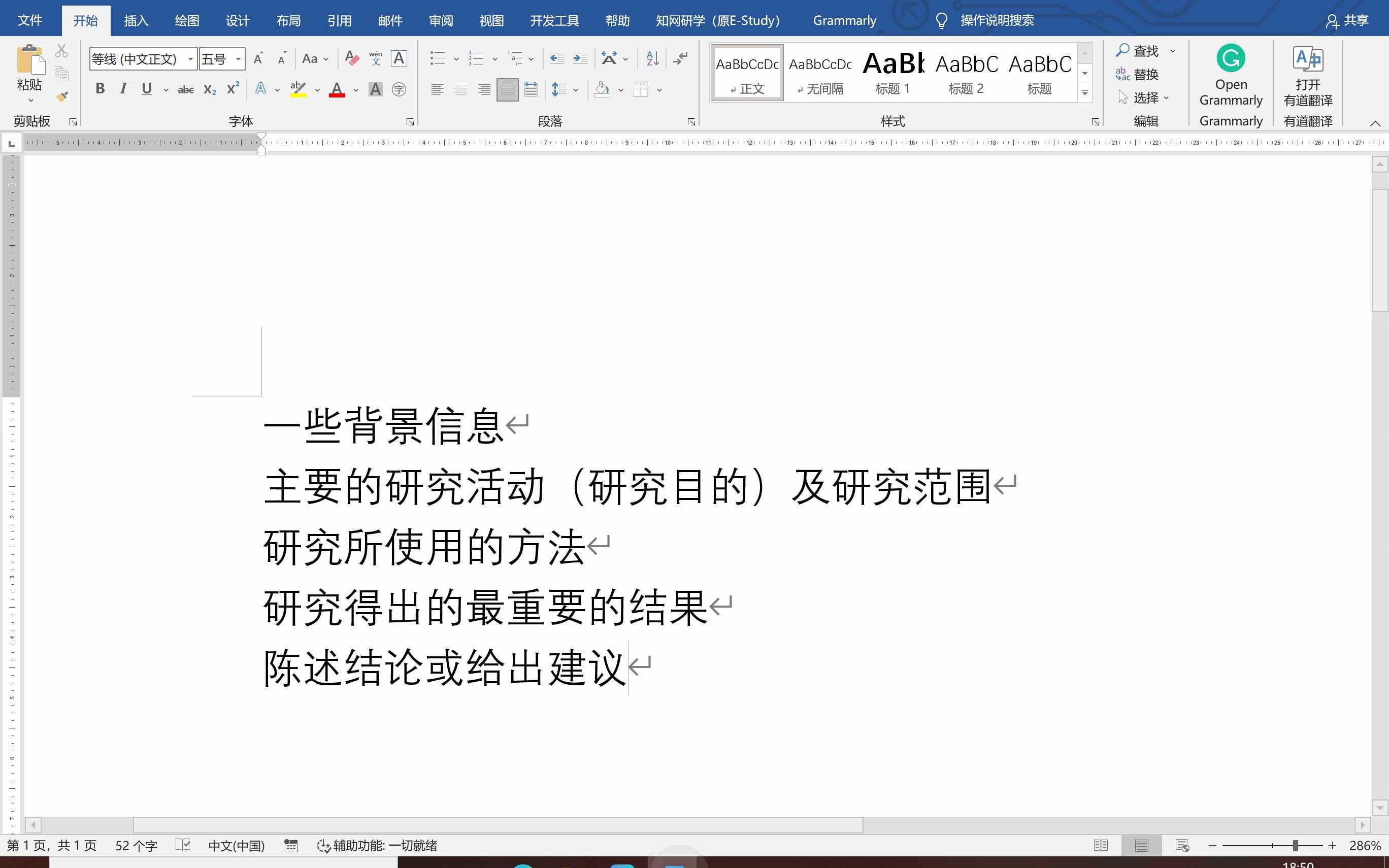This screenshot has height=868, width=1389.
Task: Expand the styles gallery more button
Action: [1085, 92]
